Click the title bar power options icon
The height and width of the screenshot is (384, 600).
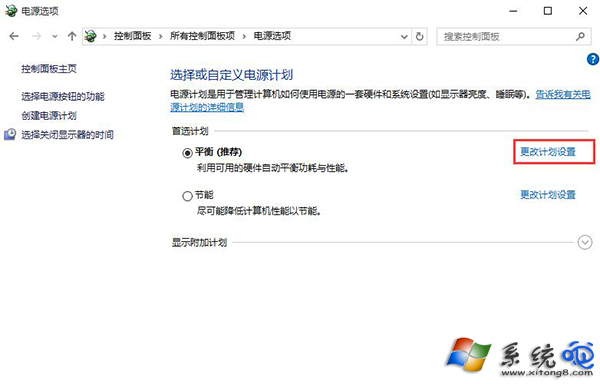click(11, 11)
